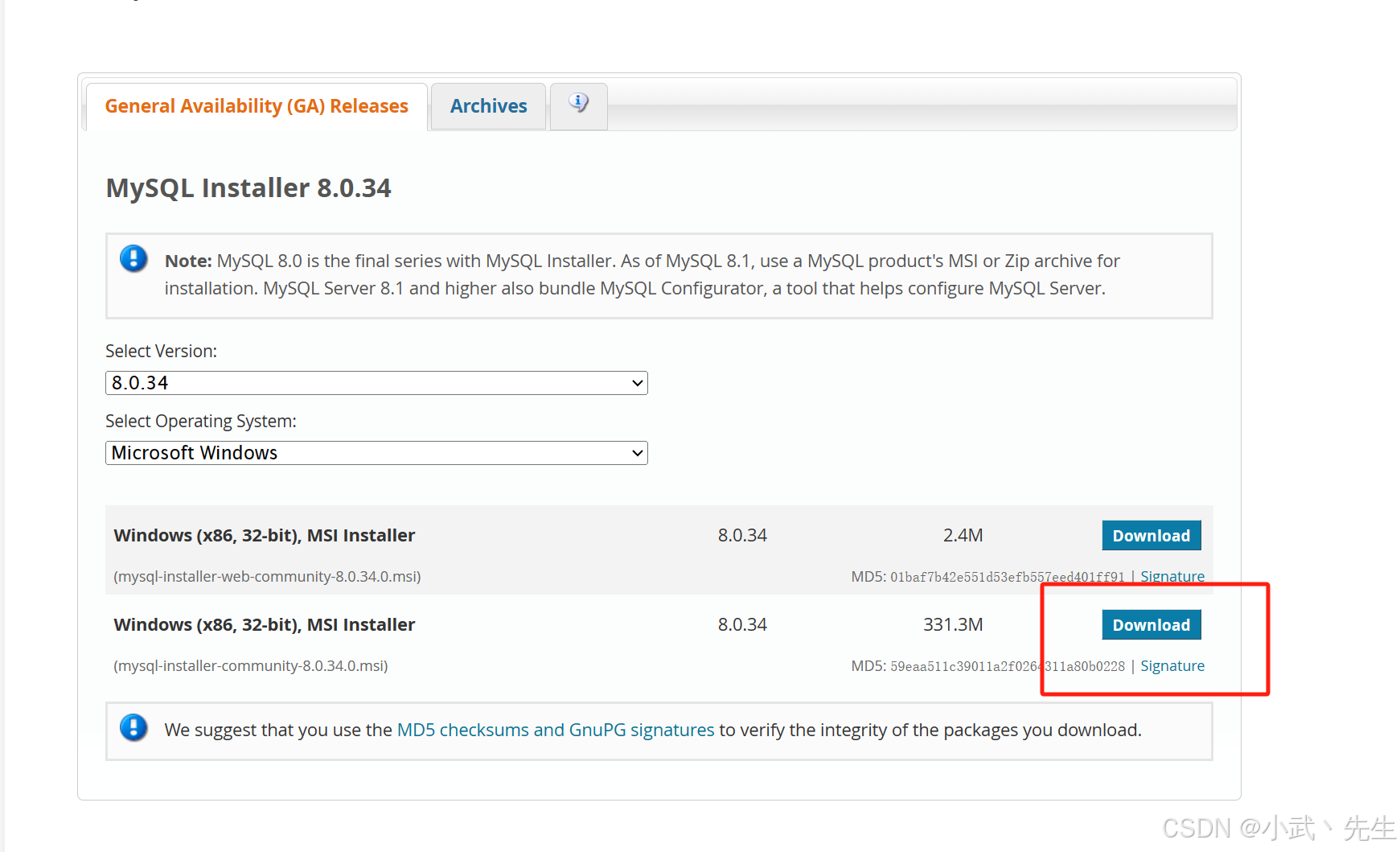The height and width of the screenshot is (852, 1400).
Task: Click the blue exclamation icon beside the Note
Action: pyautogui.click(x=133, y=259)
